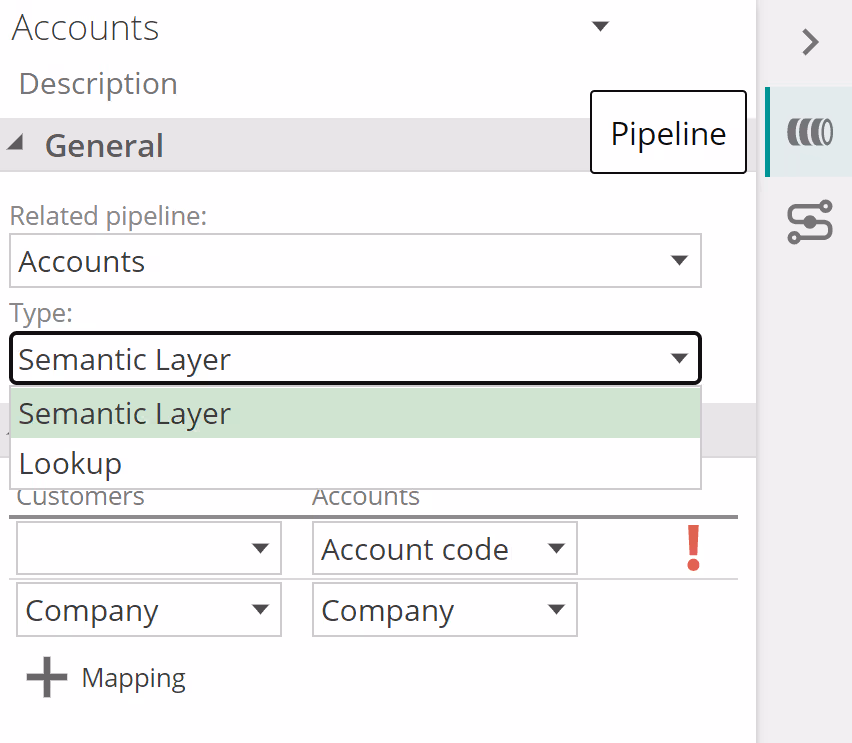Click the plus icon to add mapping

(46, 678)
